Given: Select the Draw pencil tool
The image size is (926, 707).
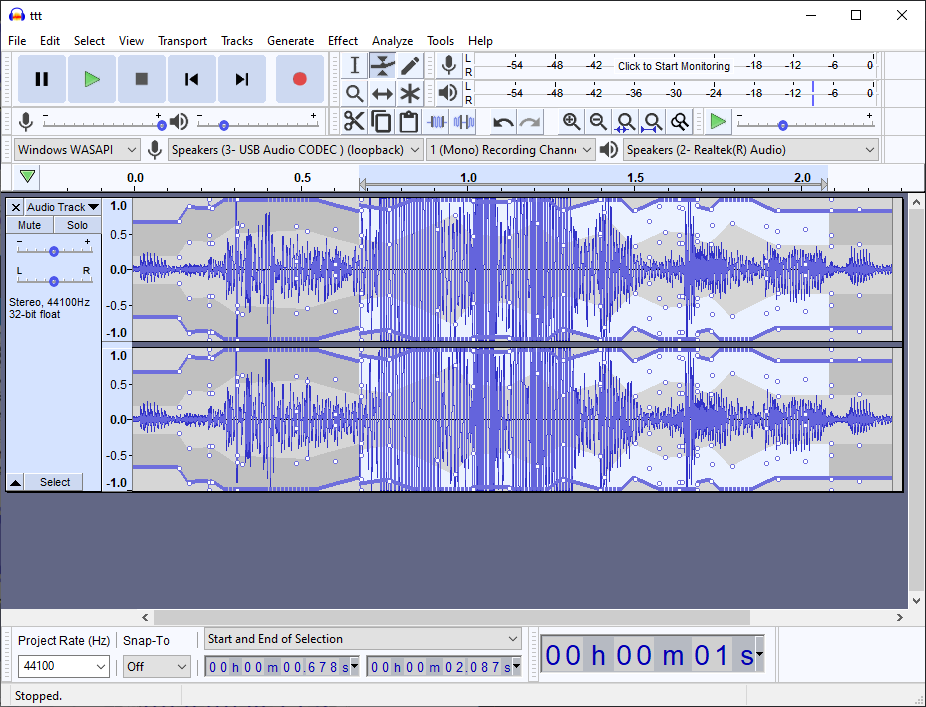Looking at the screenshot, I should [x=410, y=66].
